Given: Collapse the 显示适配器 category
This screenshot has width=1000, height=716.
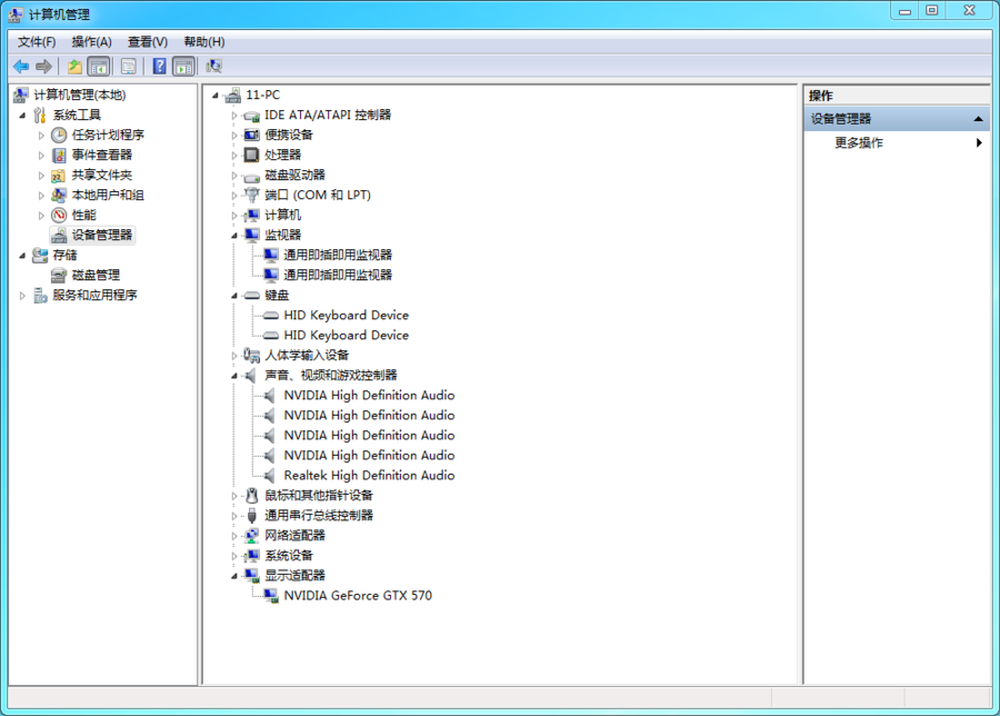Looking at the screenshot, I should 234,576.
